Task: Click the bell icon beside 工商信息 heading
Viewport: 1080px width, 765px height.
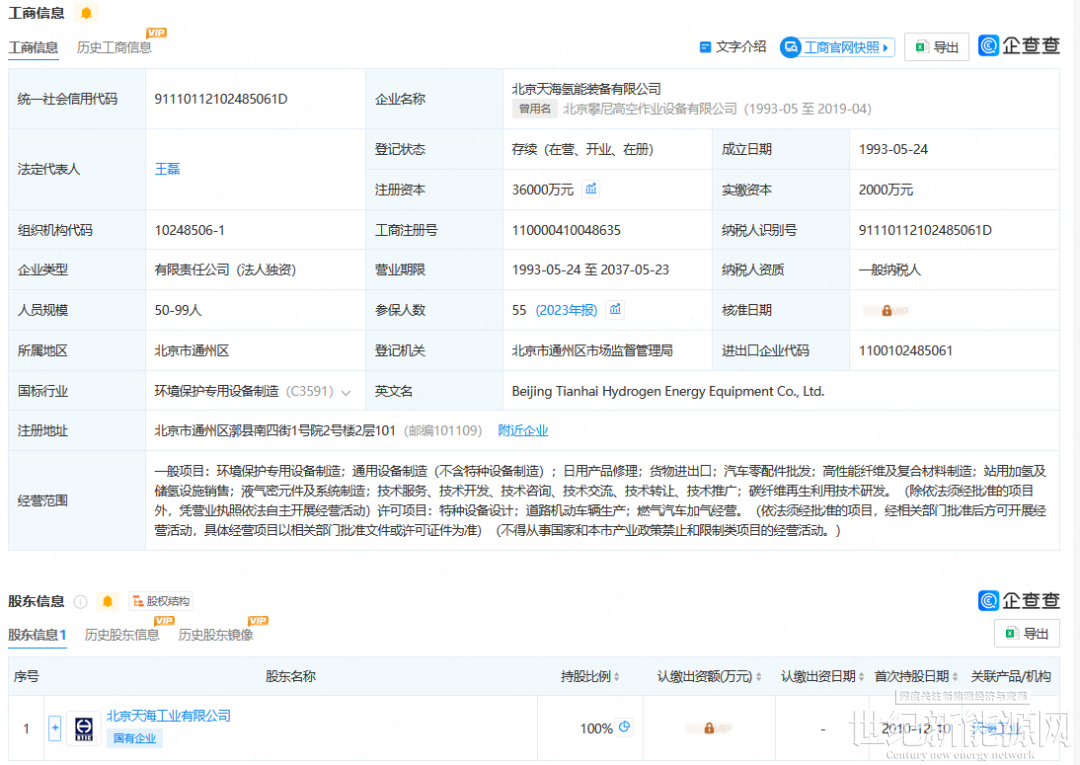Action: (86, 12)
